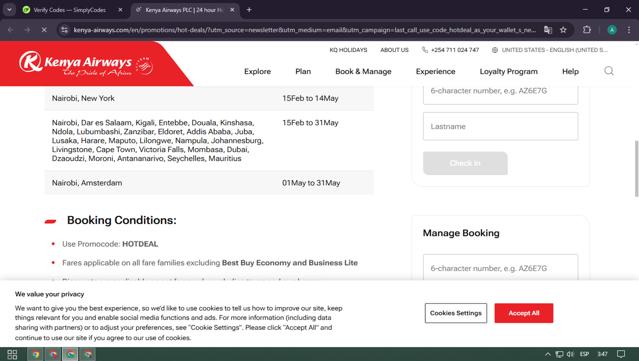Open the Experience menu
The width and height of the screenshot is (639, 361).
(x=435, y=71)
